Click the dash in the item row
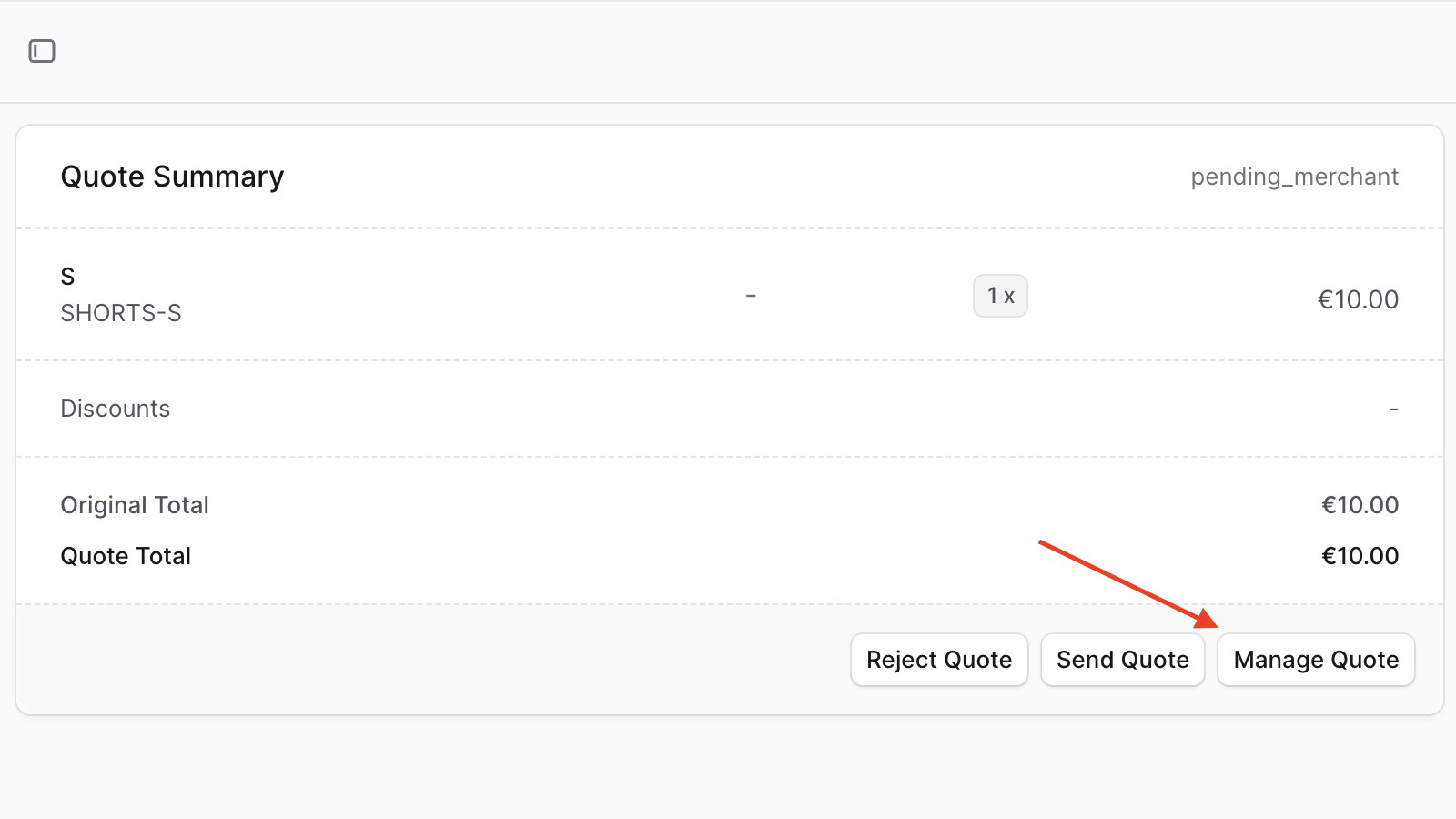Viewport: 1456px width, 819px height. click(752, 296)
